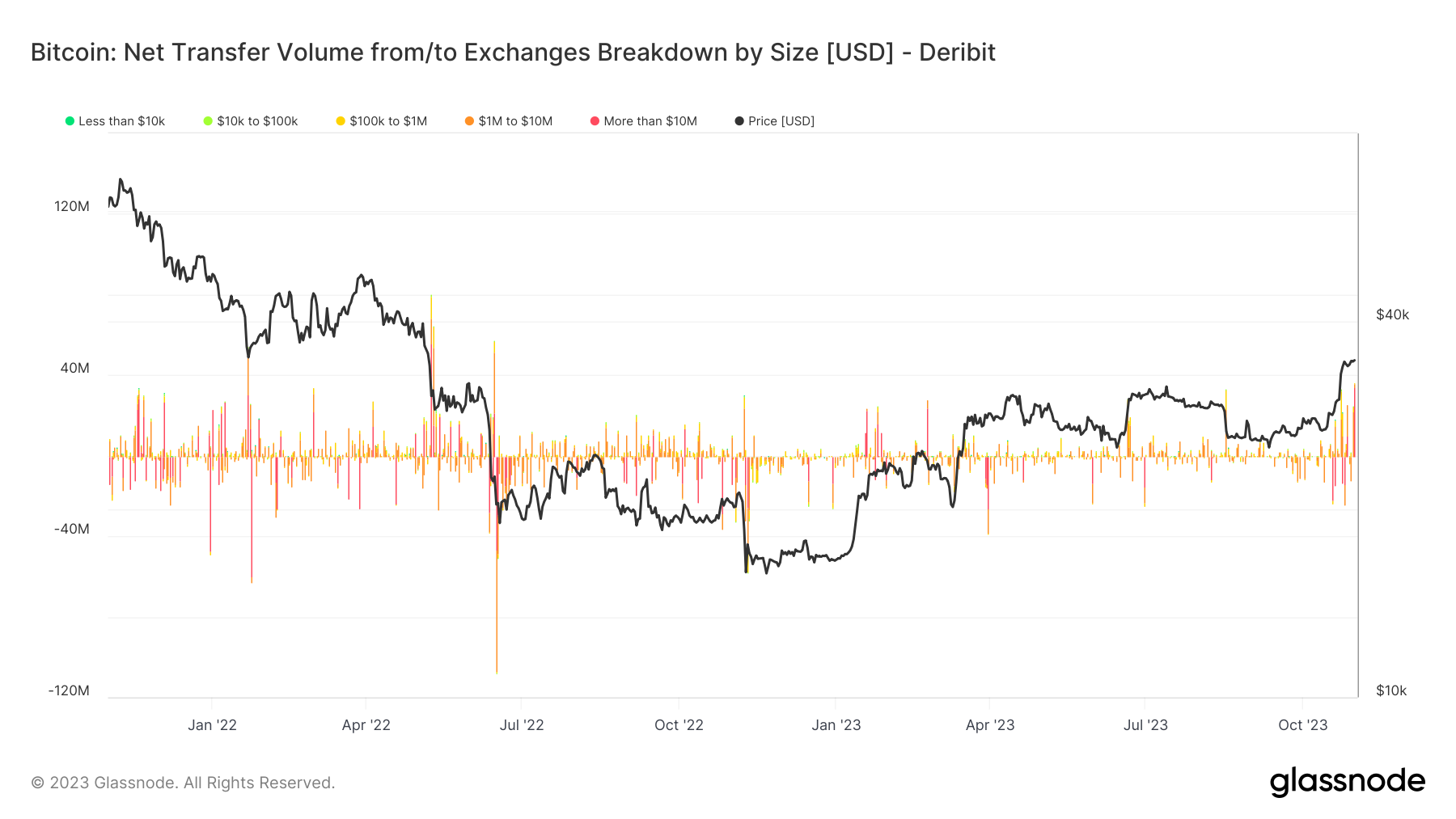Screen dimensions: 1456x819
Task: Click the black Price legend dot
Action: (739, 121)
